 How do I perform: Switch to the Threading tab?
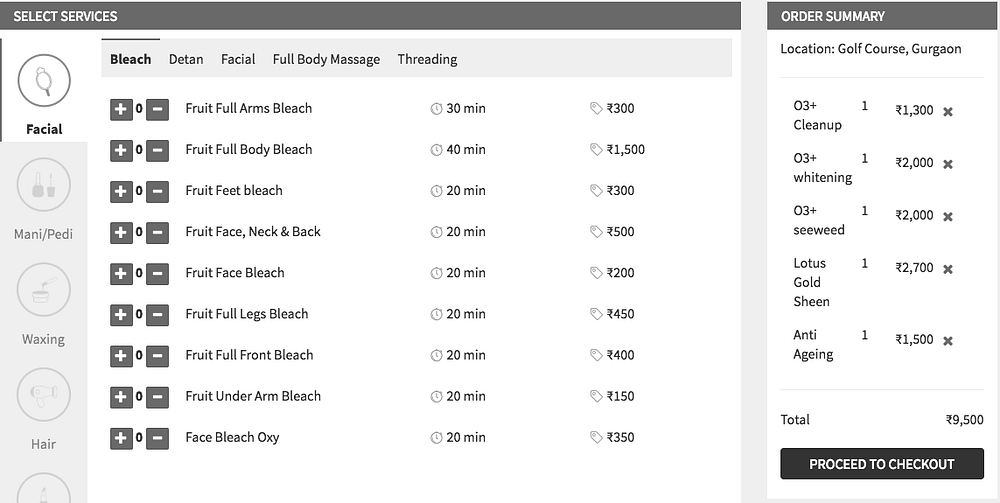[x=427, y=59]
